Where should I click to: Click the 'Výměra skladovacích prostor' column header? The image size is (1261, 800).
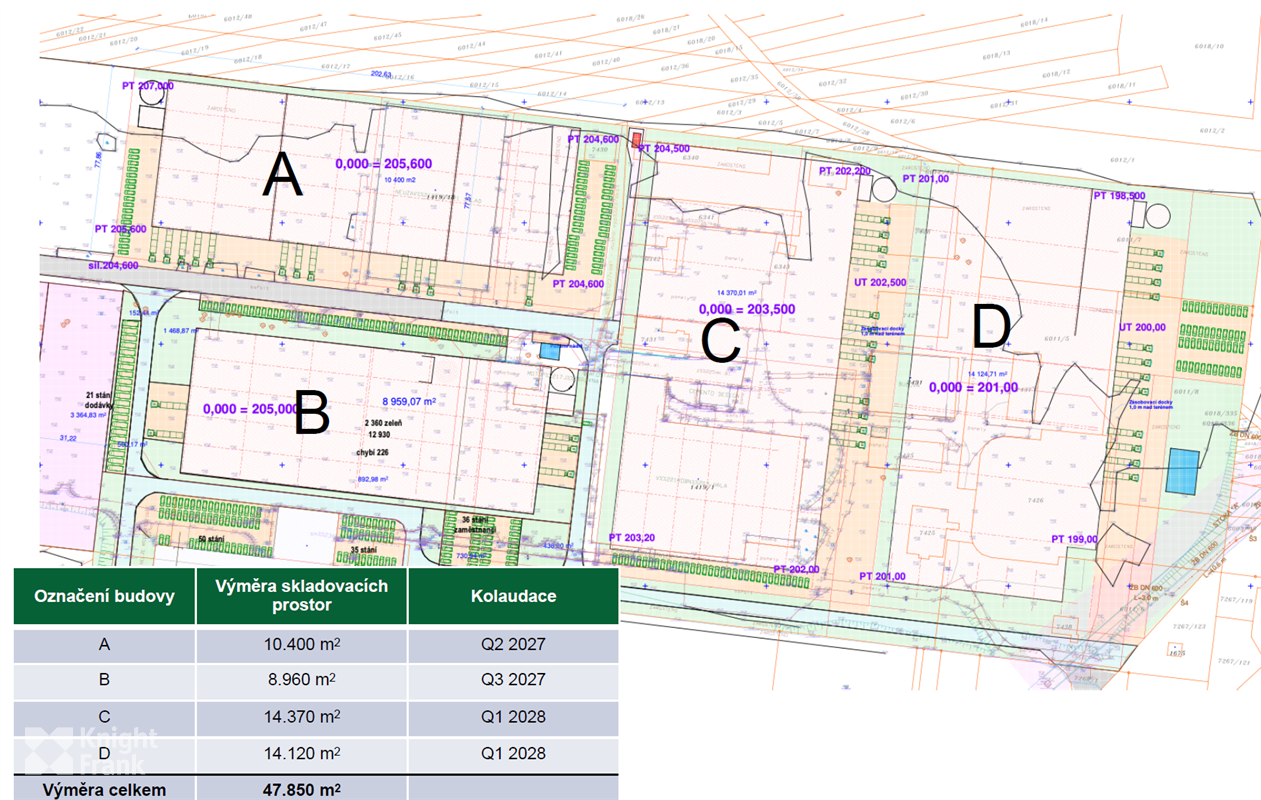tap(301, 596)
